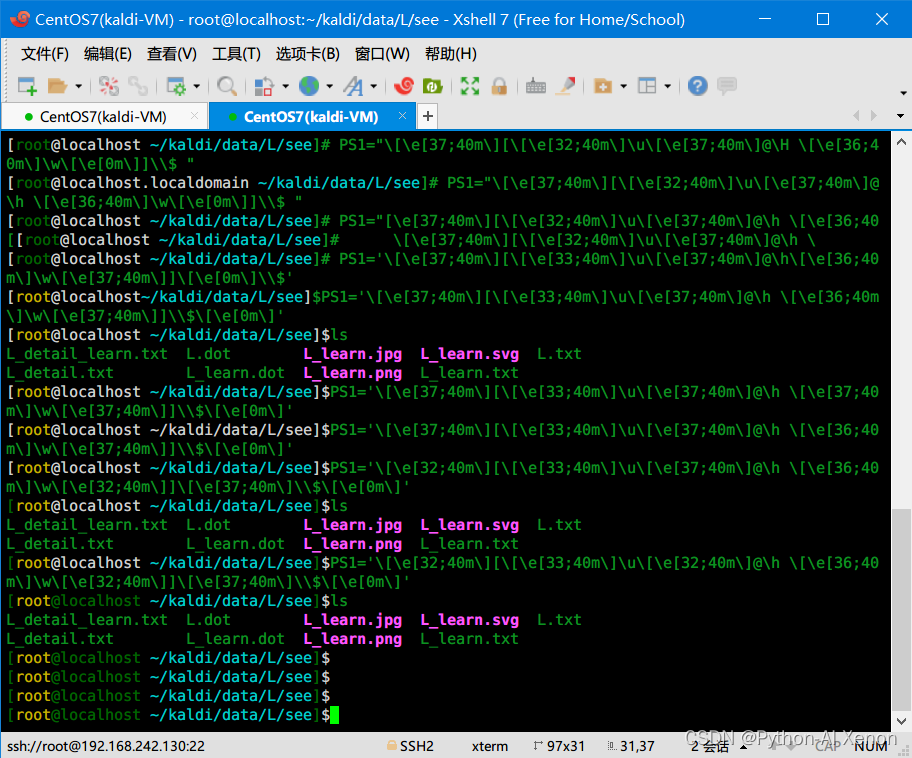The width and height of the screenshot is (912, 758).
Task: Open the blue Help question icon
Action: [697, 86]
